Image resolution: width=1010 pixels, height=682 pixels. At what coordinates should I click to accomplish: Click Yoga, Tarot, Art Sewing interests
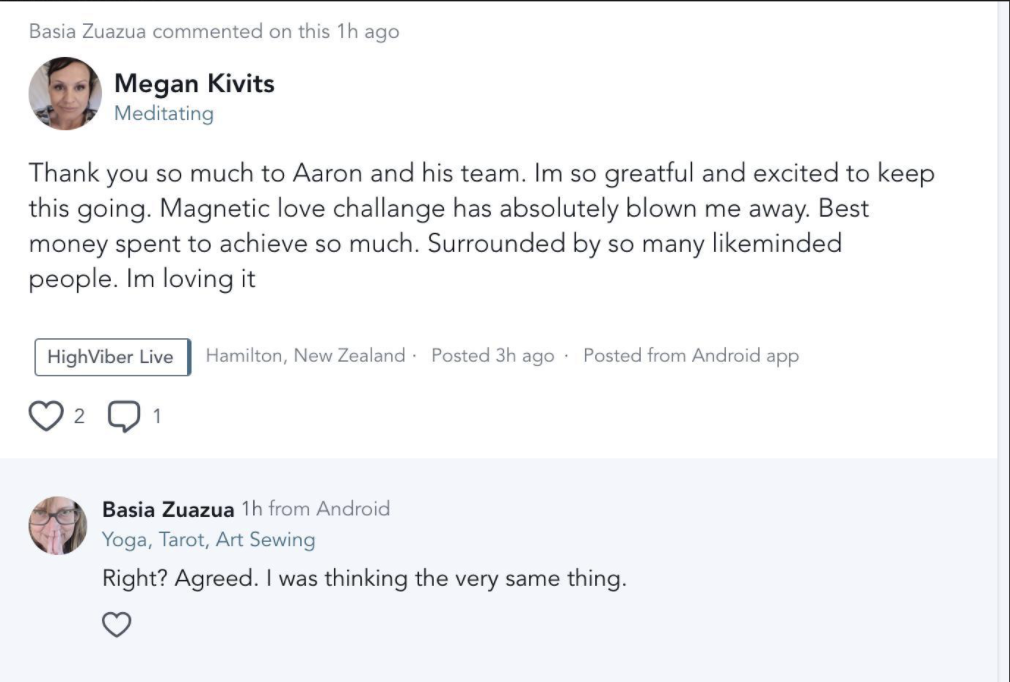(x=208, y=540)
